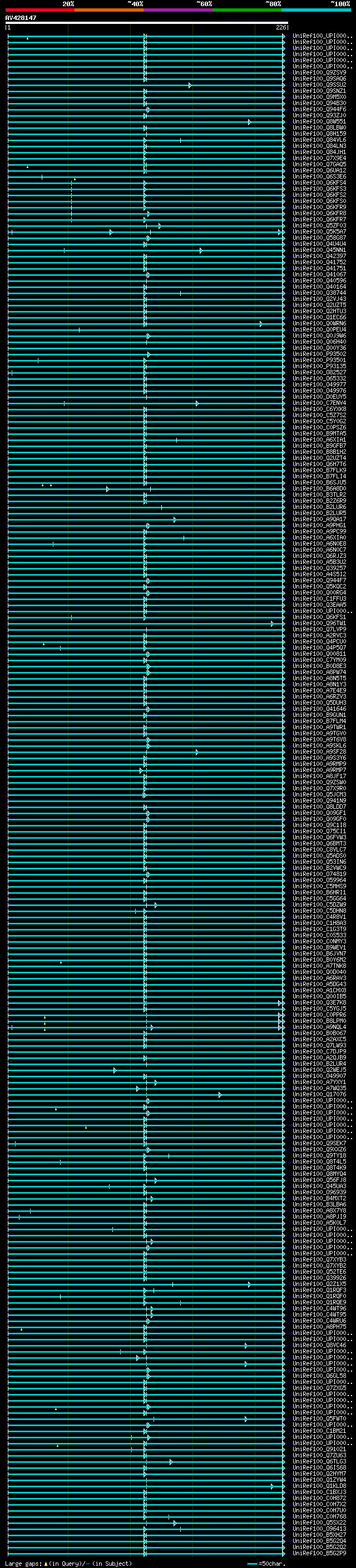The width and height of the screenshot is (356, 1568).
Task: Choose the UniRef100_D0EUY5 row label
Action: (x=319, y=397)
